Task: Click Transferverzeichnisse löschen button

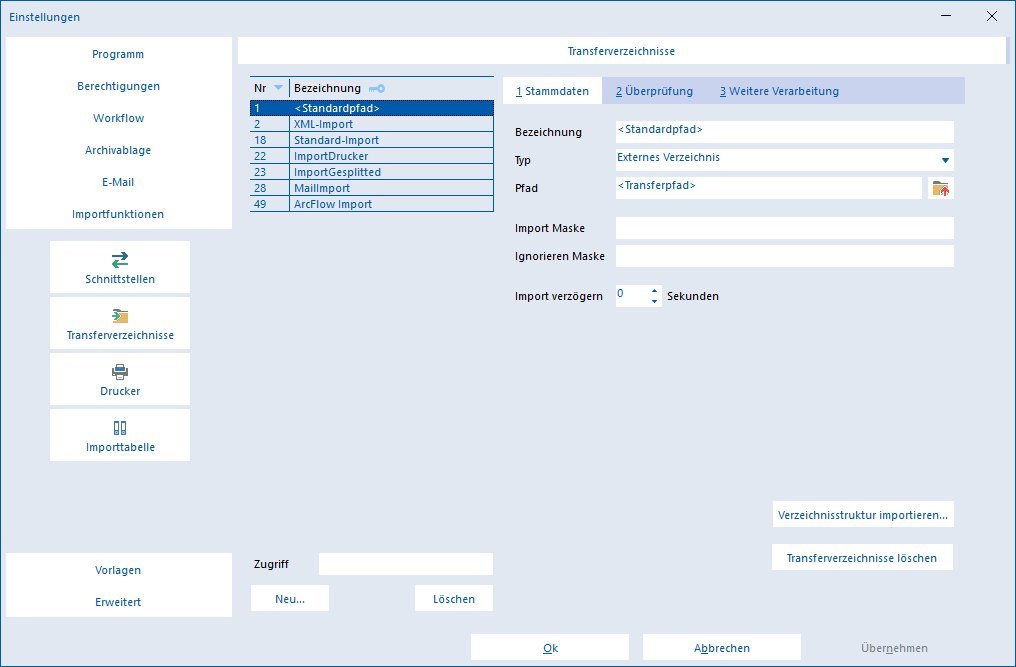Action: click(x=862, y=558)
